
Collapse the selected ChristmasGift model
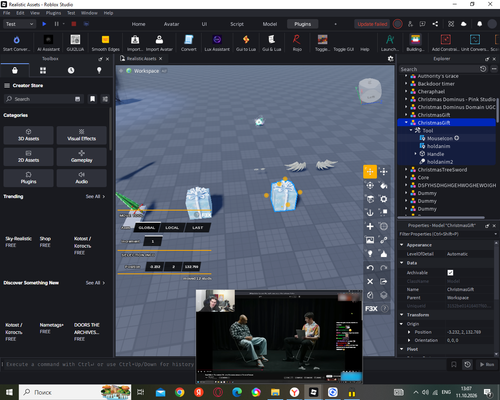[406, 122]
